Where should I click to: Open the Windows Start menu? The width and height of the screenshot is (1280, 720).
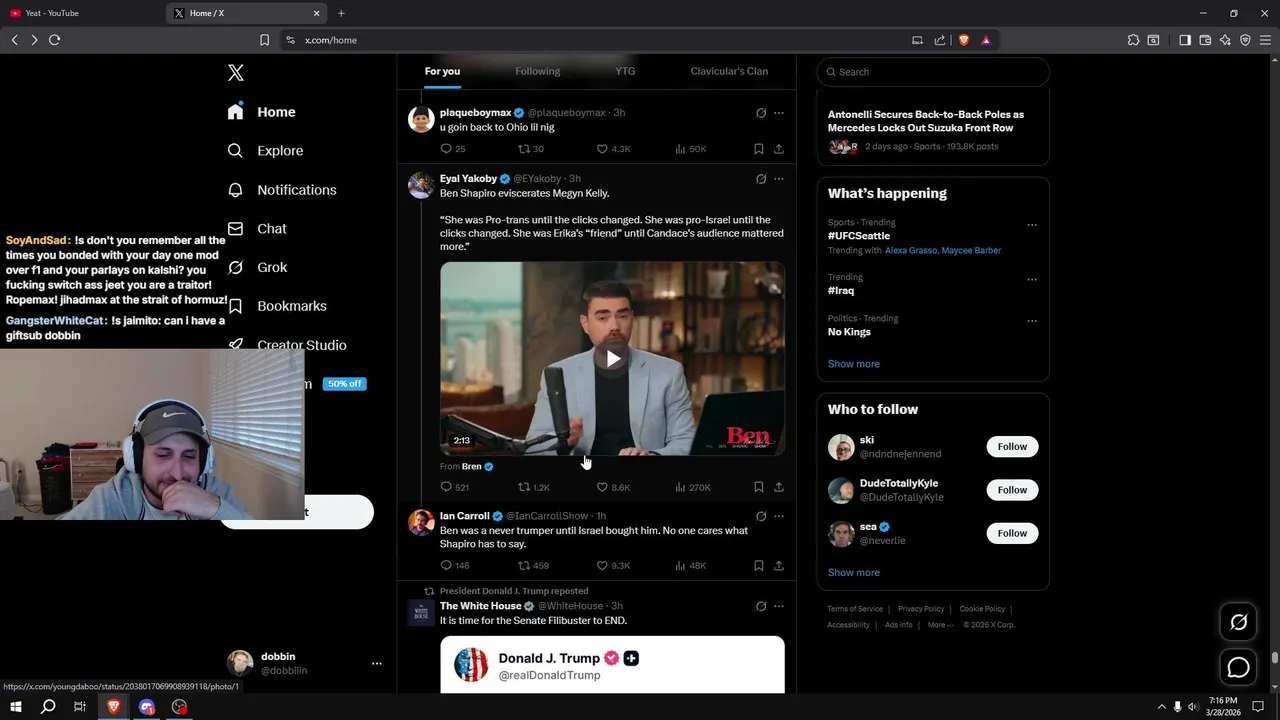(x=16, y=707)
